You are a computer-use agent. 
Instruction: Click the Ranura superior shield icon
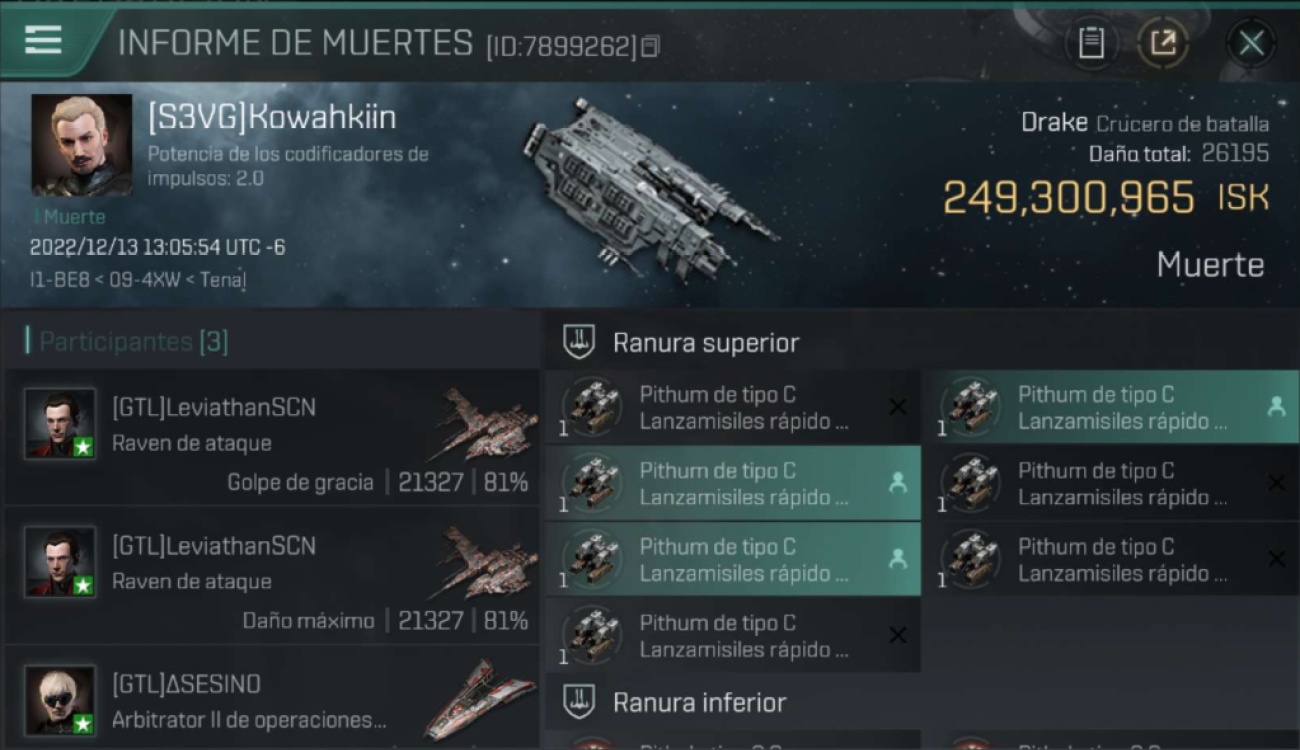coord(579,342)
